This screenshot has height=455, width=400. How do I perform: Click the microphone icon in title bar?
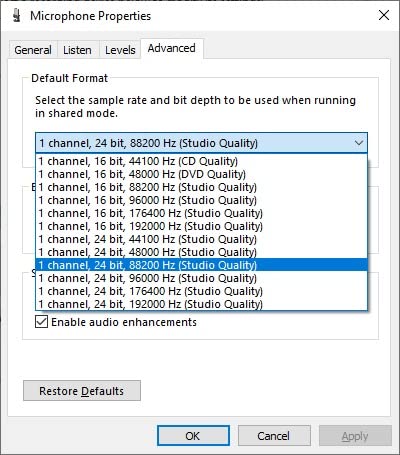pyautogui.click(x=17, y=16)
